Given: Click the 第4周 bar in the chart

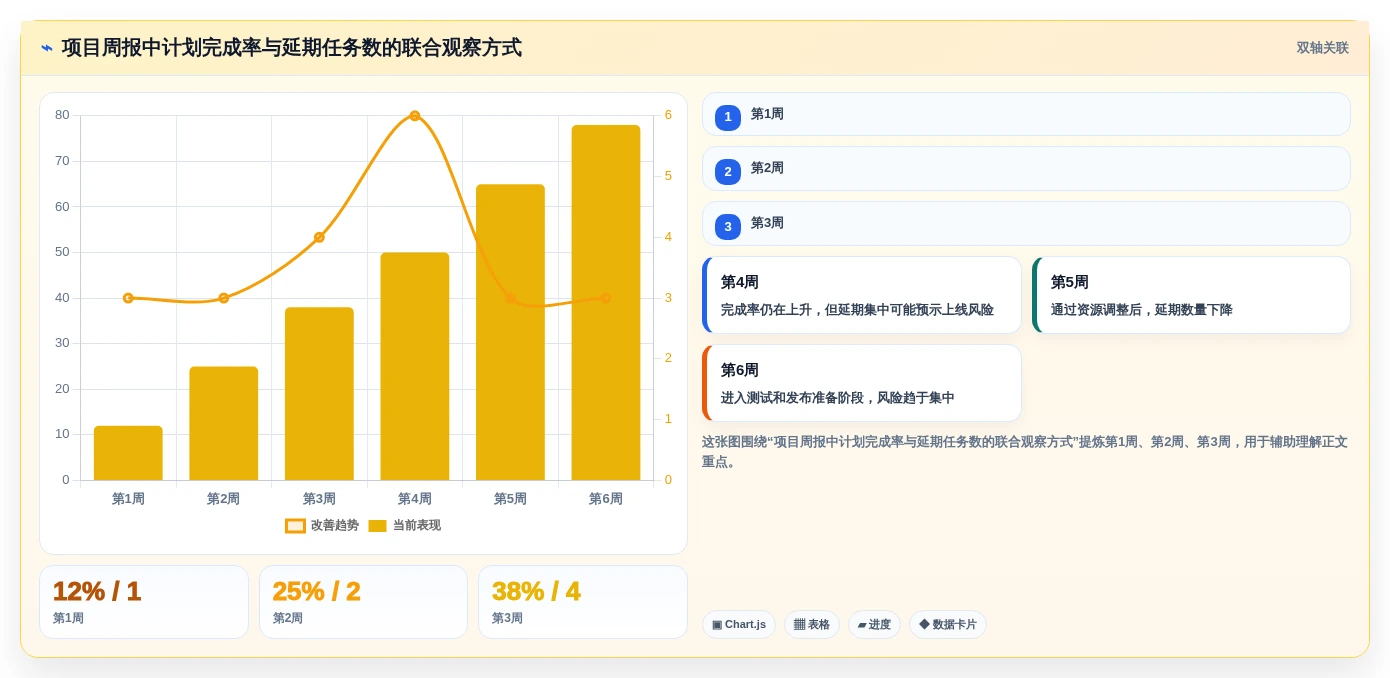Looking at the screenshot, I should [x=415, y=366].
